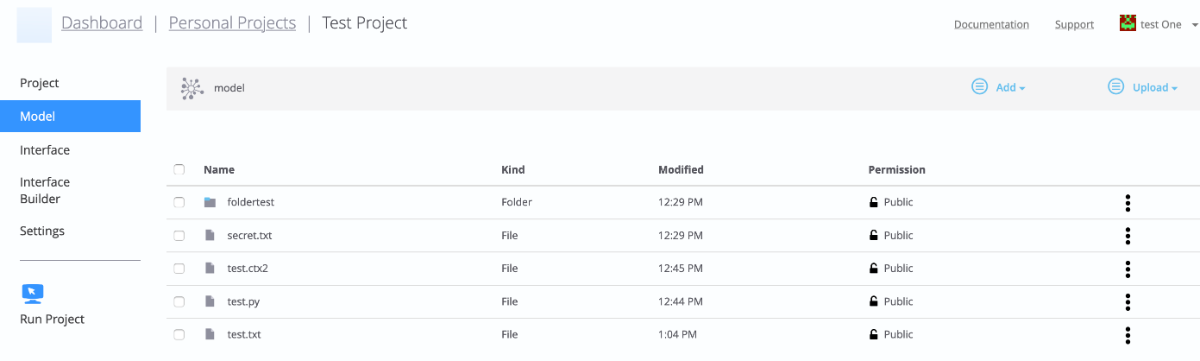Sort the file list by the Modified column header
1200x361 pixels.
[x=681, y=170]
